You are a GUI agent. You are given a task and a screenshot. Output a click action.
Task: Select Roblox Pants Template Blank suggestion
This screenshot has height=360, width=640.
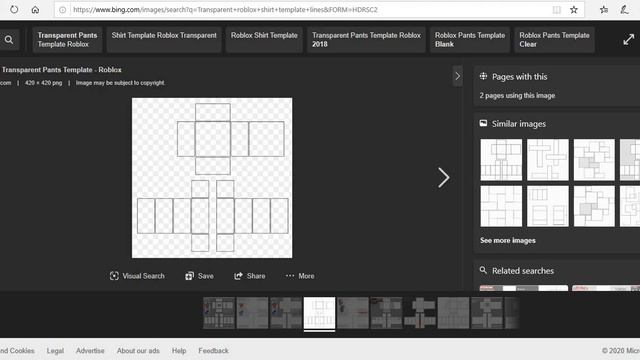[x=470, y=40]
